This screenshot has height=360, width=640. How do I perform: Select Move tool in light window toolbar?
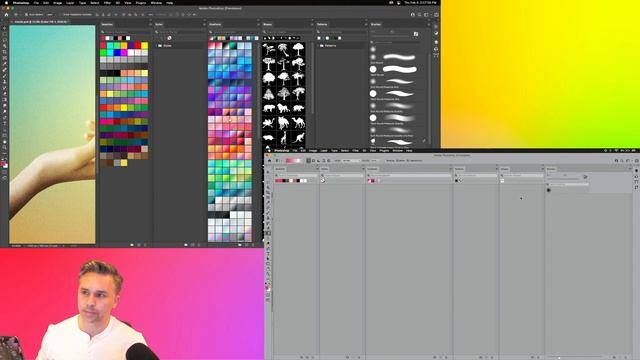268,171
